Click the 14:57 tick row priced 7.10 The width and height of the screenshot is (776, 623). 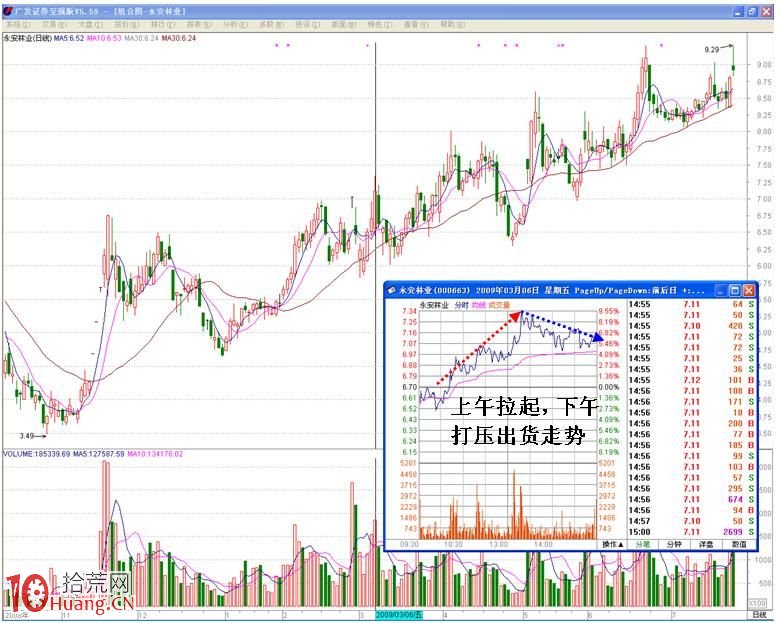click(x=691, y=521)
